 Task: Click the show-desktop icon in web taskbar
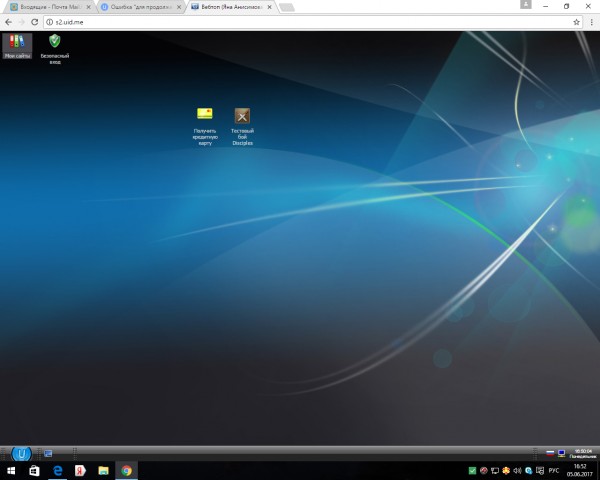click(48, 454)
